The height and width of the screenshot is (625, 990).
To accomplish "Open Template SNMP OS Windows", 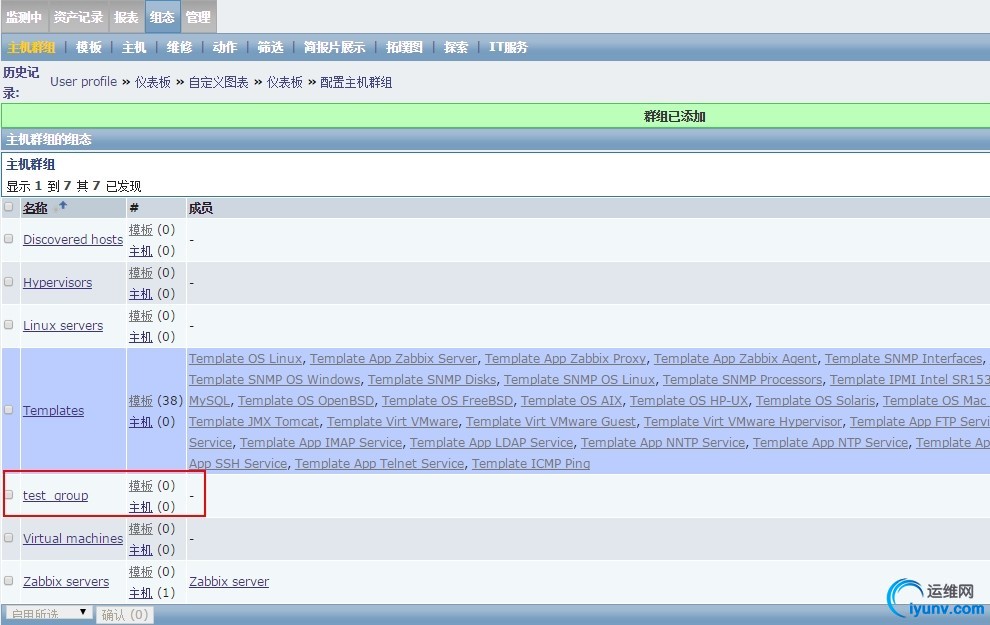I will click(x=275, y=379).
